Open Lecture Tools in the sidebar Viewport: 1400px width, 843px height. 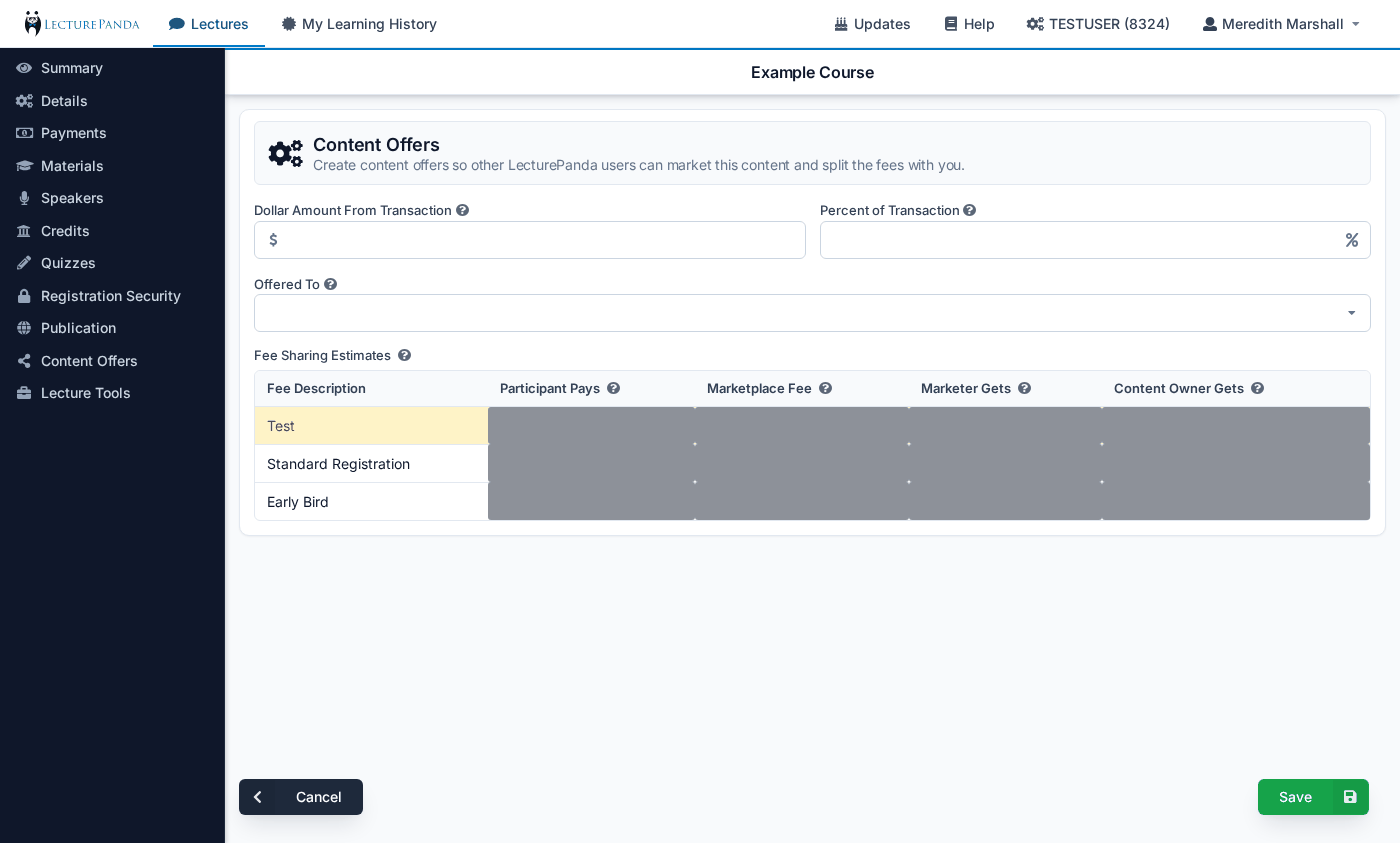click(86, 393)
